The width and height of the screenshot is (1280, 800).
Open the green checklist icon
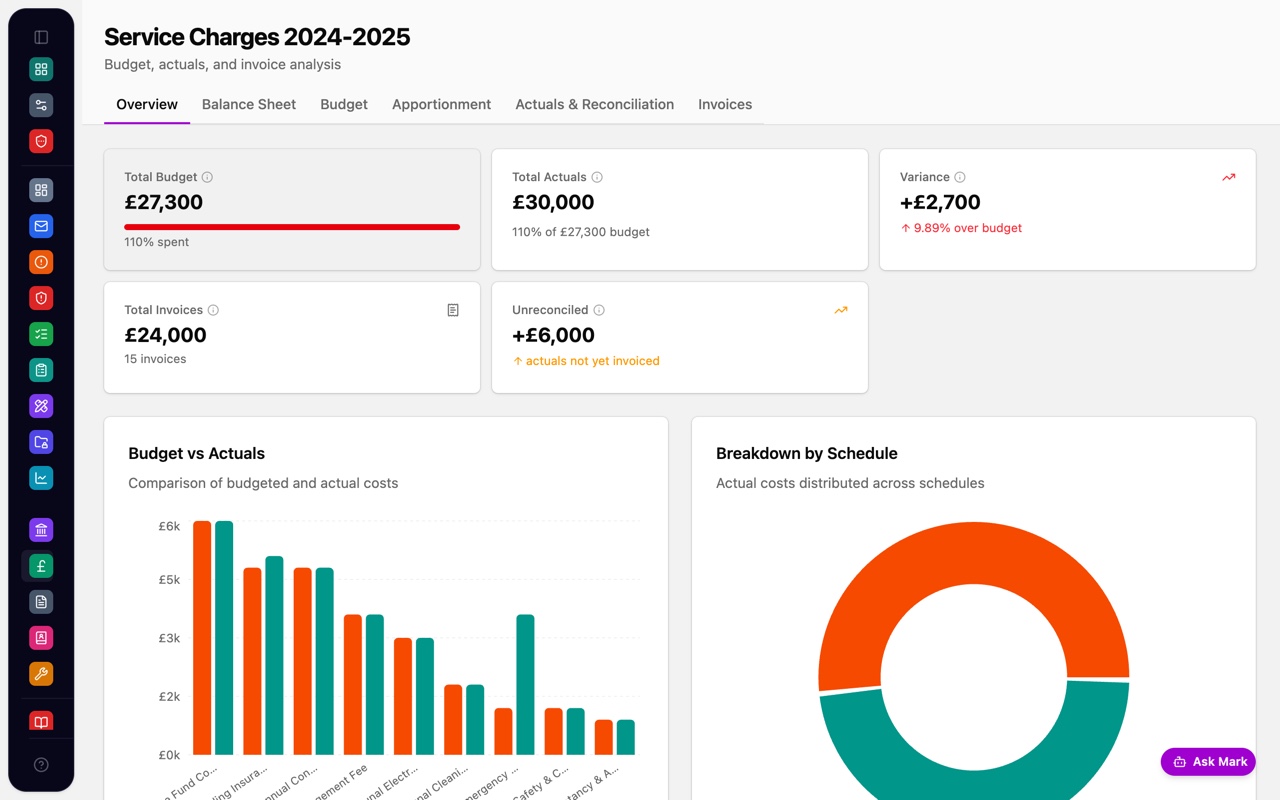click(x=41, y=334)
